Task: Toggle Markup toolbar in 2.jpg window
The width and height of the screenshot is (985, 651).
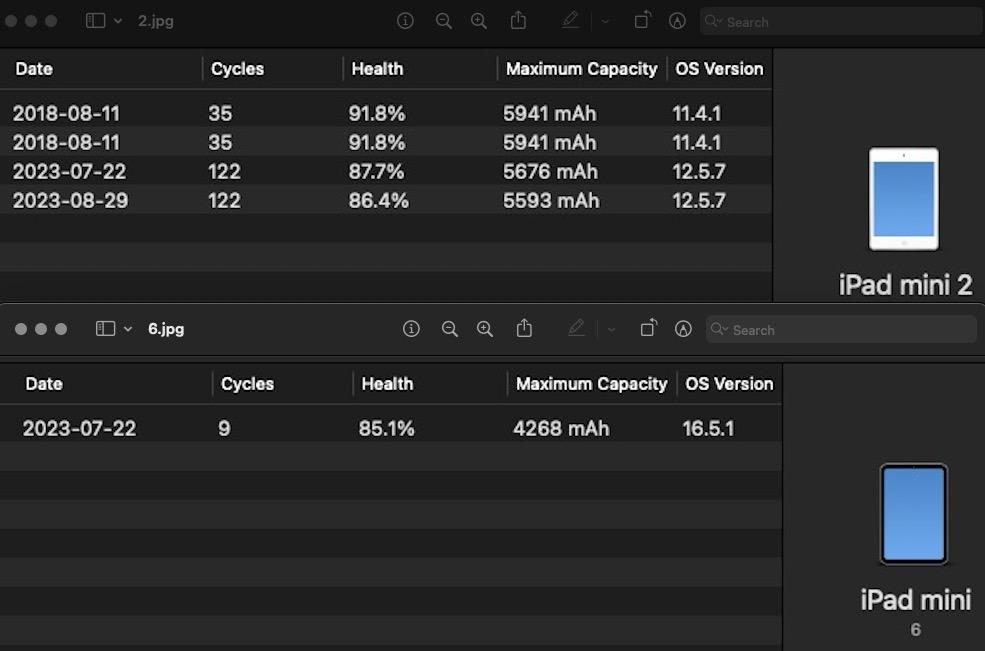Action: (x=677, y=21)
